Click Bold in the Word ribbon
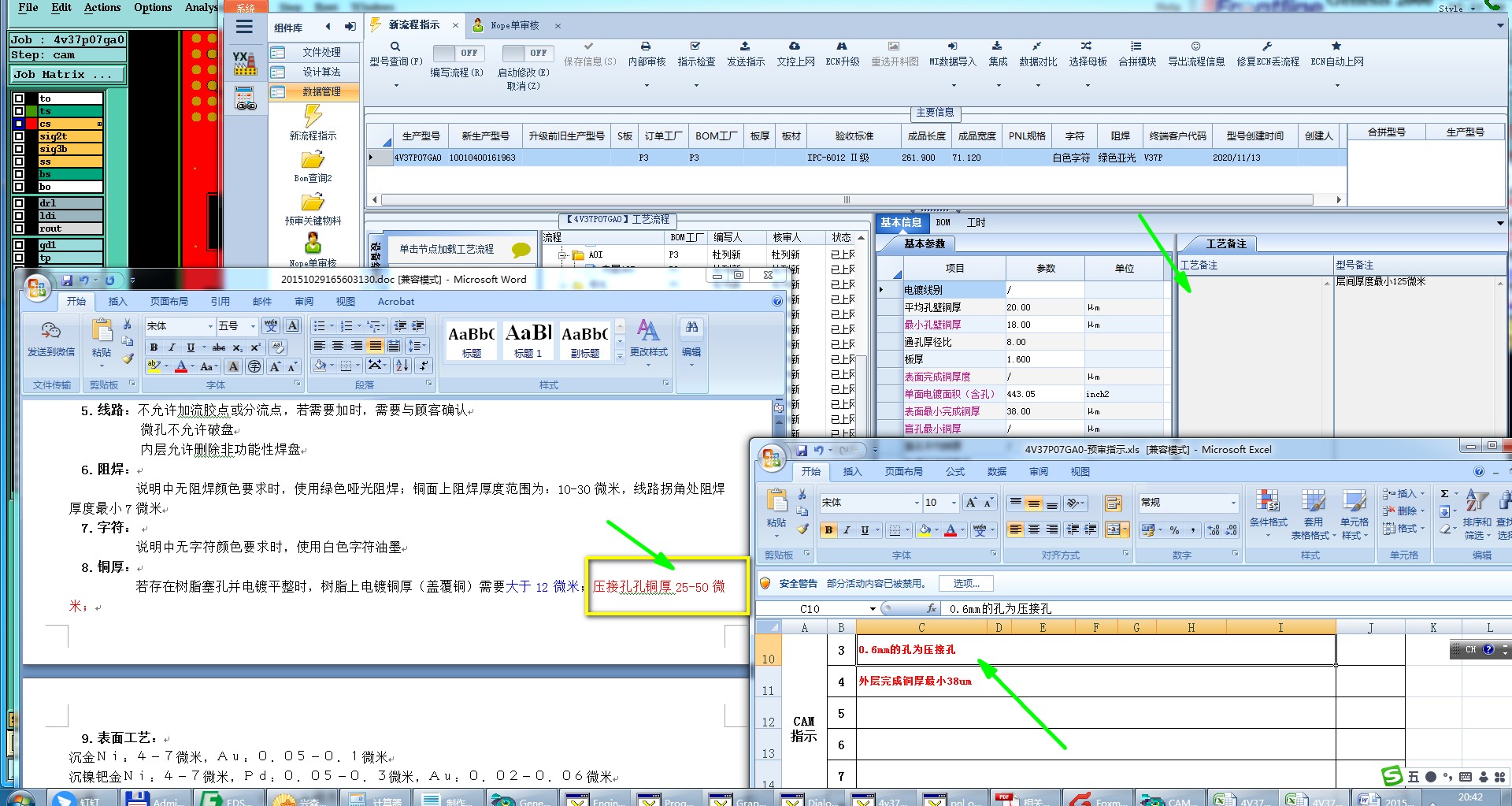This screenshot has height=806, width=1512. coord(154,347)
